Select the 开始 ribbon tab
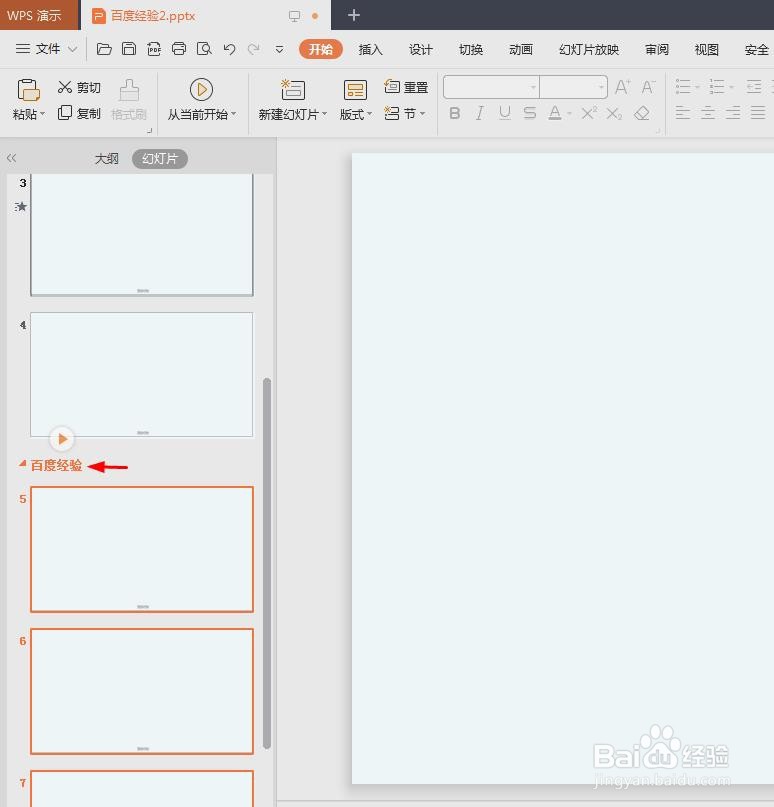The height and width of the screenshot is (807, 774). click(x=321, y=49)
